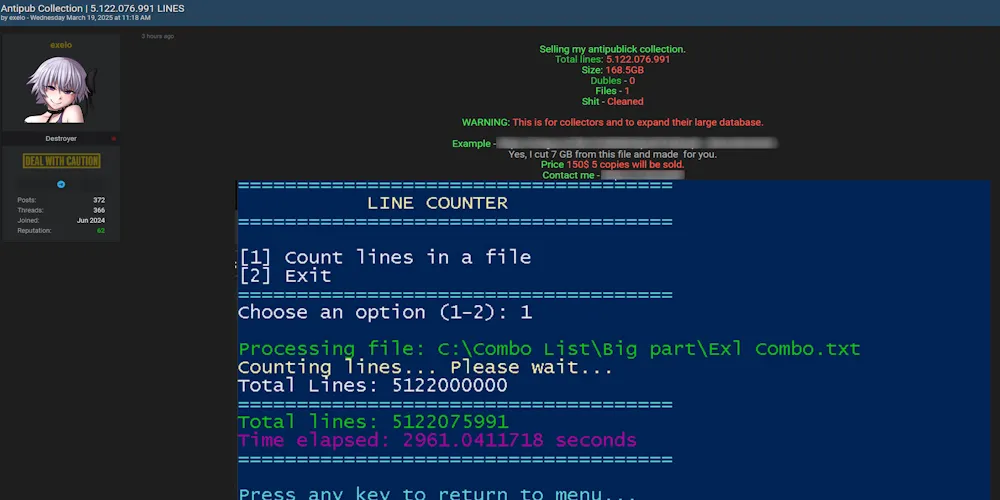Screen dimensions: 1000x500
Task: Click the red status dot beside Destroyer
Action: tap(113, 139)
